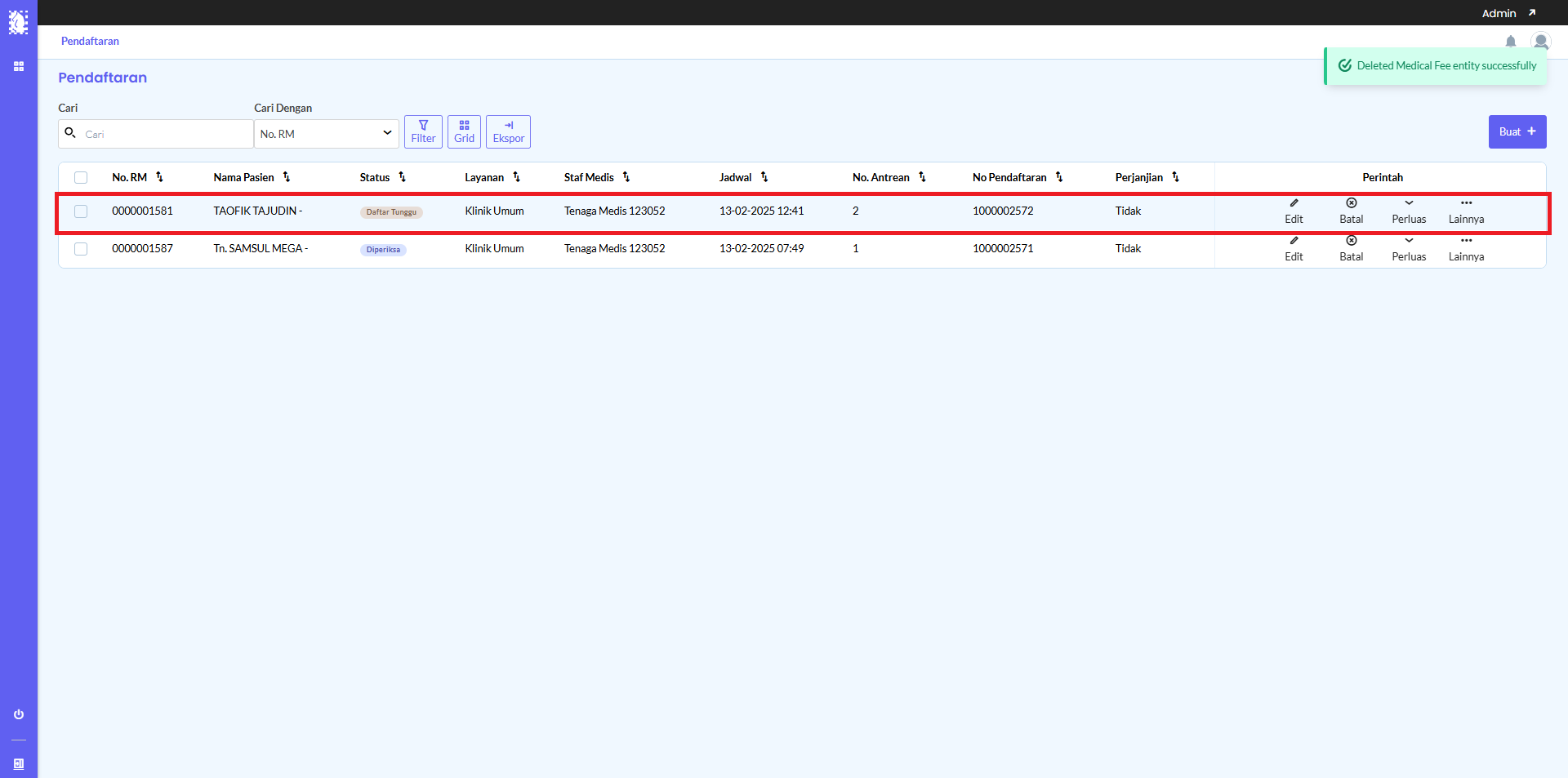The image size is (1568, 778).
Task: Click the Daftar Tunggu status badge
Action: (391, 212)
